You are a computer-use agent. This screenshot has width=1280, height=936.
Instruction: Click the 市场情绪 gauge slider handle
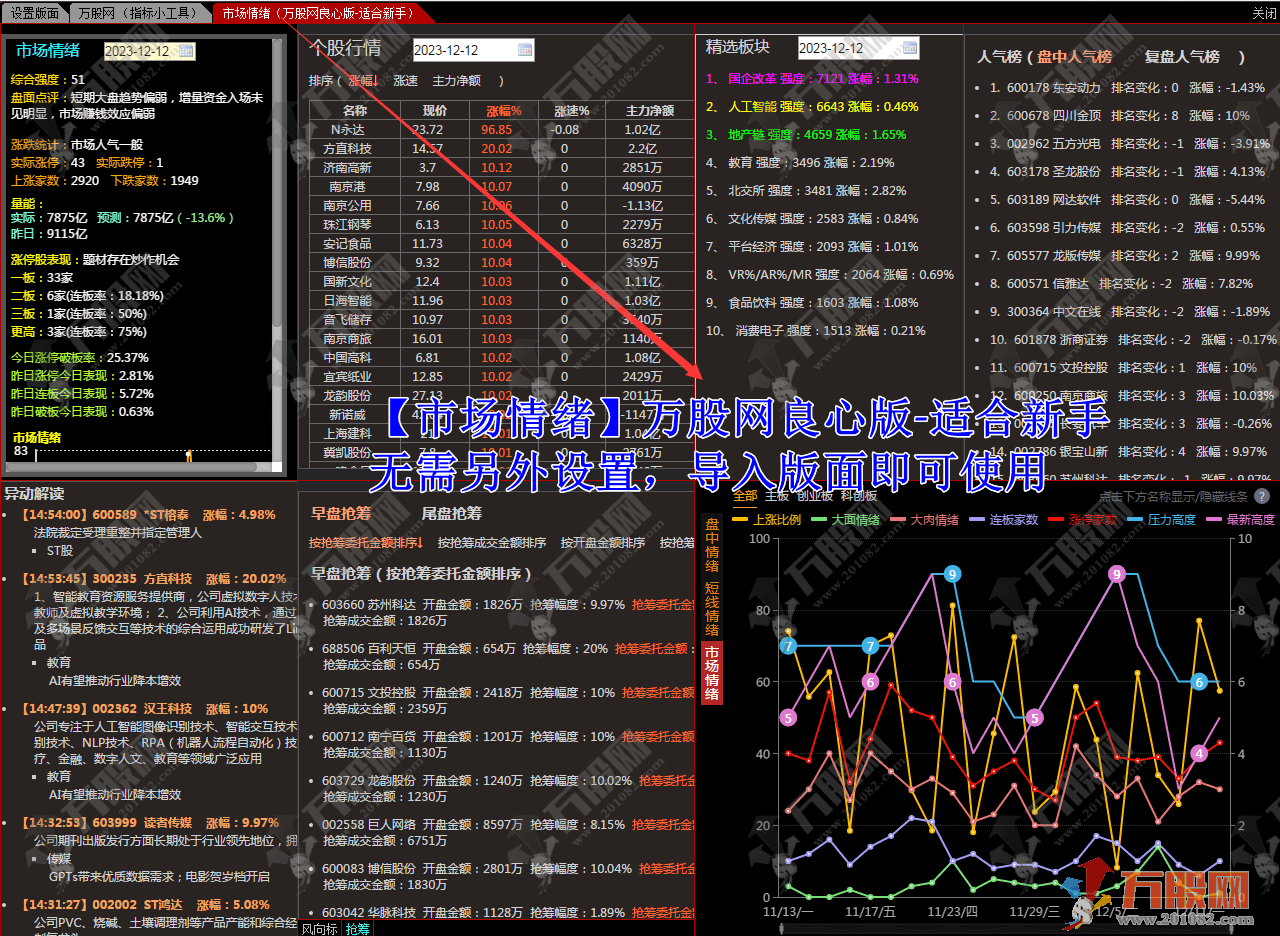[x=189, y=455]
